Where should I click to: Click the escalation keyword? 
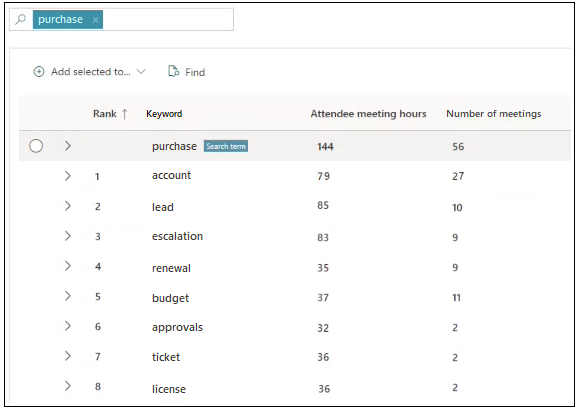(177, 236)
